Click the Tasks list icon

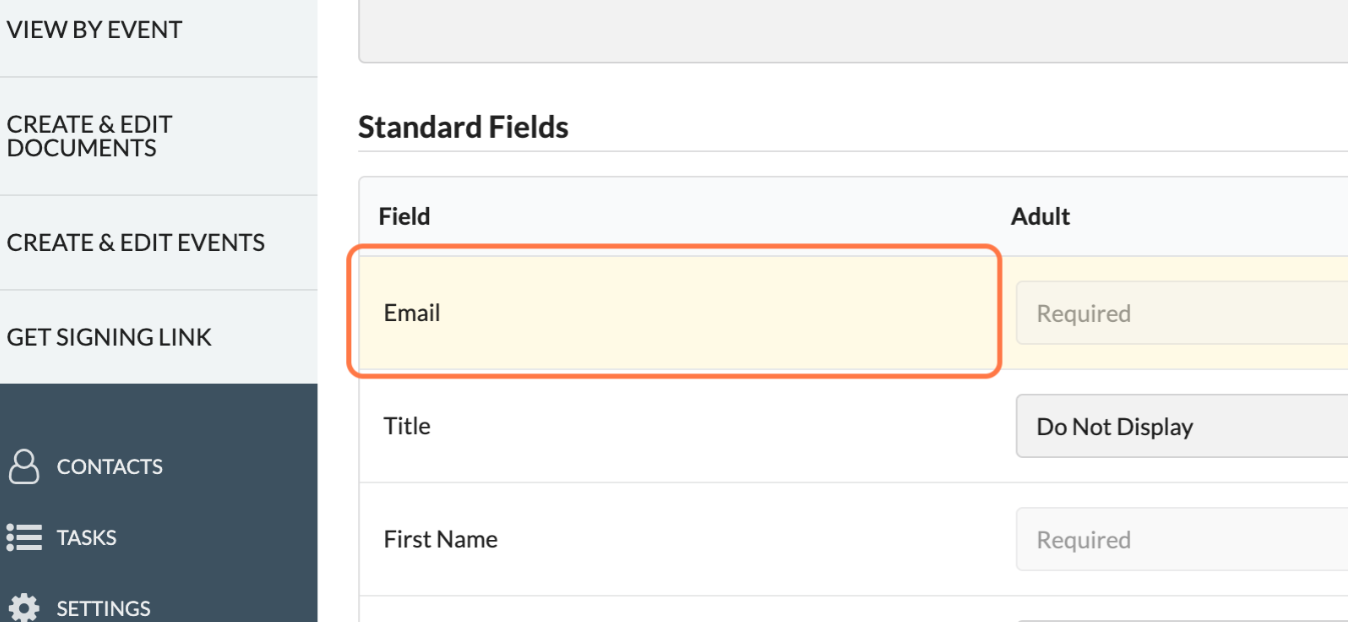24,538
